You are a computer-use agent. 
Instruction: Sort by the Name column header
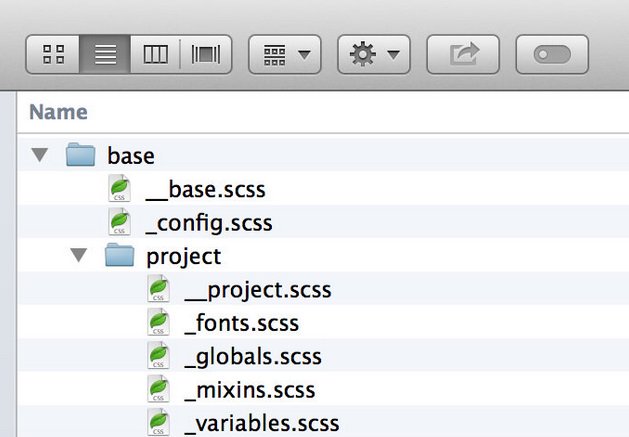58,112
